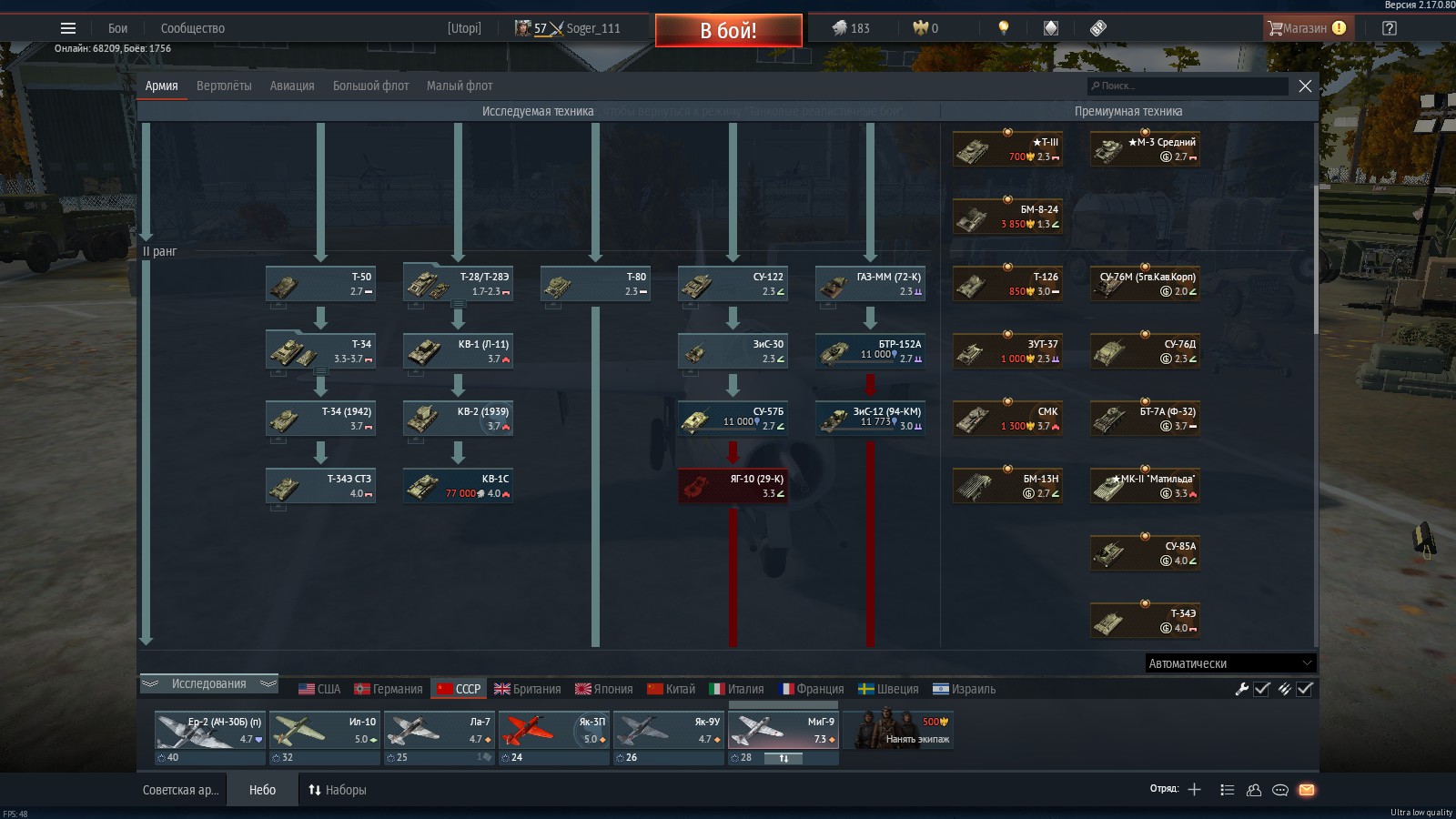Select premium МК-II Матильда tank
Viewport: 1456px width, 819px height.
tap(1145, 486)
